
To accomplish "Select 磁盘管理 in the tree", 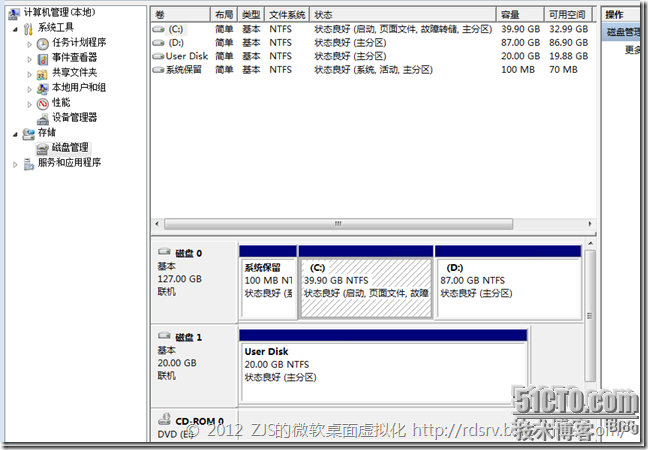I will click(70, 148).
